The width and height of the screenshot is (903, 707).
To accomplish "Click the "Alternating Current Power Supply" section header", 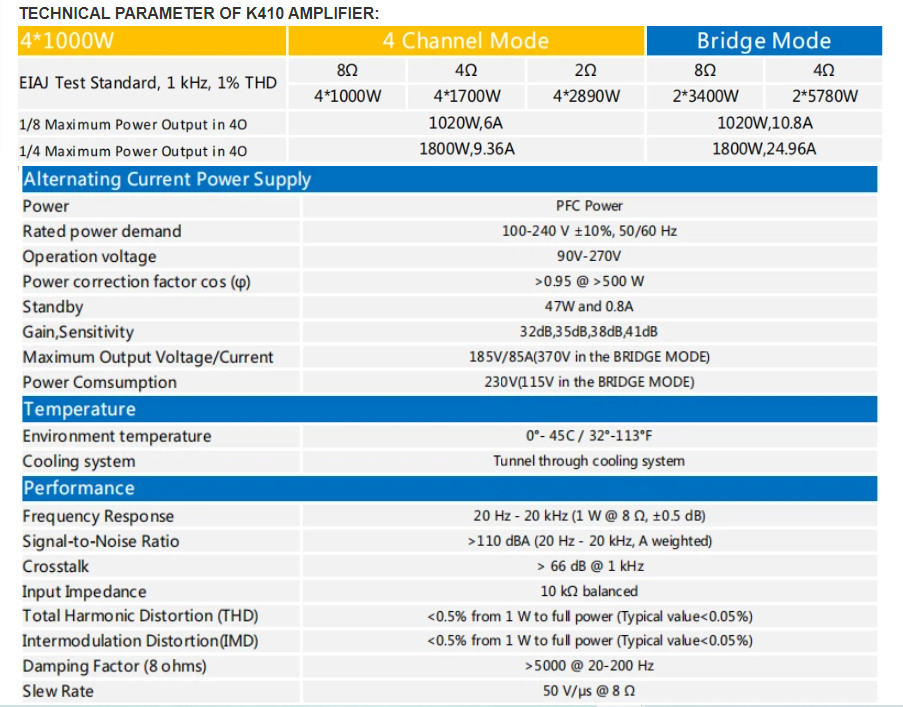I will tap(167, 180).
